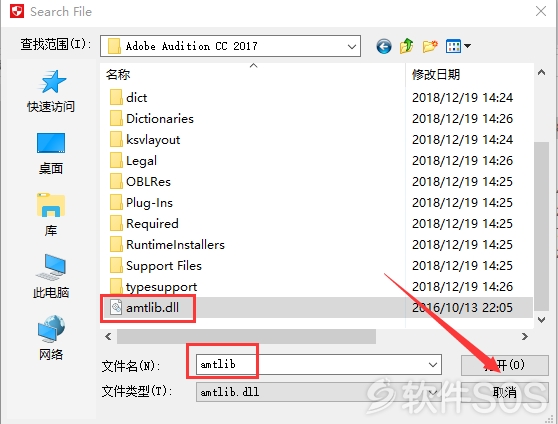
Task: Click the horizontal scrollbar right arrow
Action: pos(525,336)
